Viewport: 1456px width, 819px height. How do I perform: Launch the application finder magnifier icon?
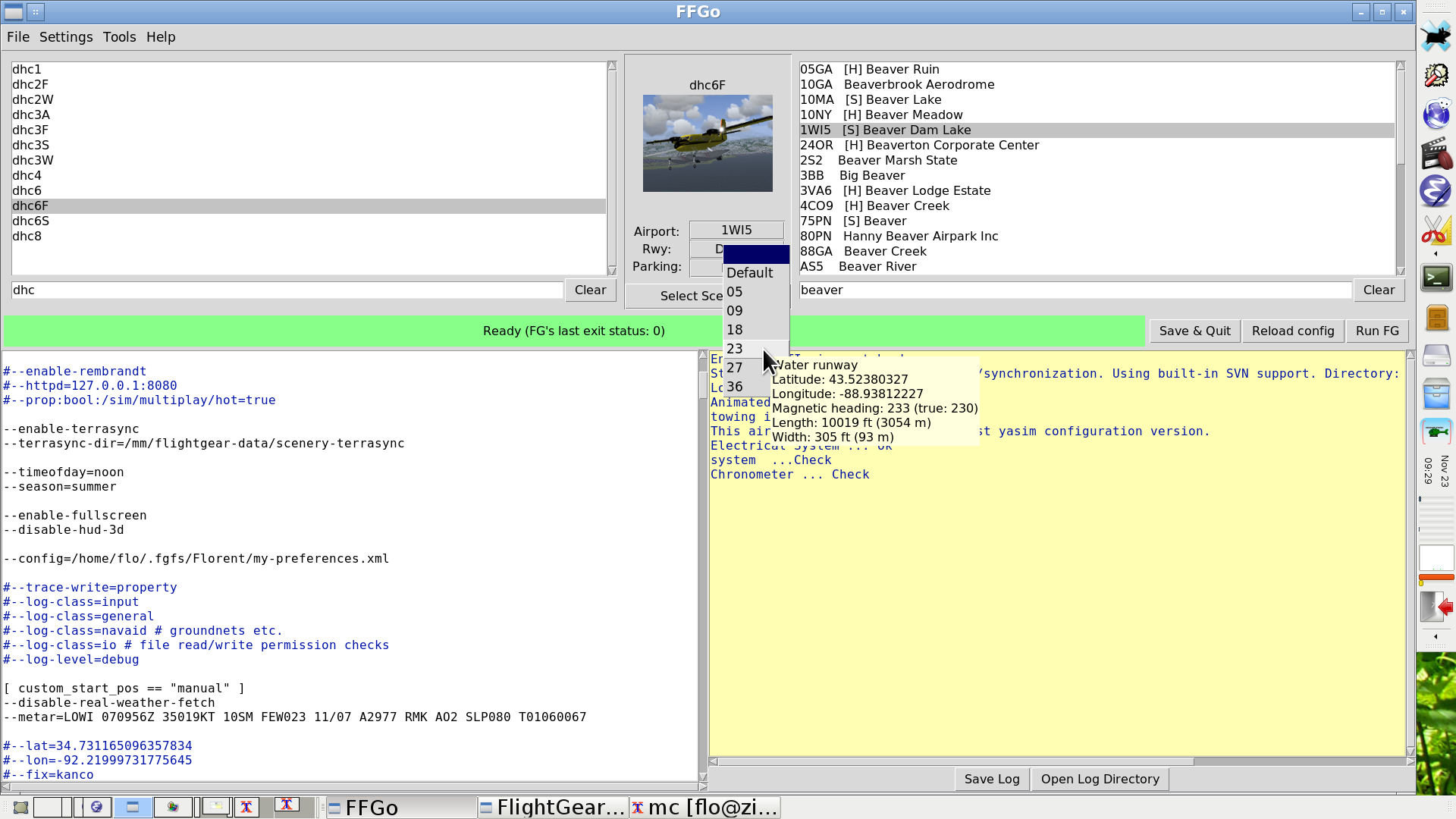click(x=1436, y=75)
